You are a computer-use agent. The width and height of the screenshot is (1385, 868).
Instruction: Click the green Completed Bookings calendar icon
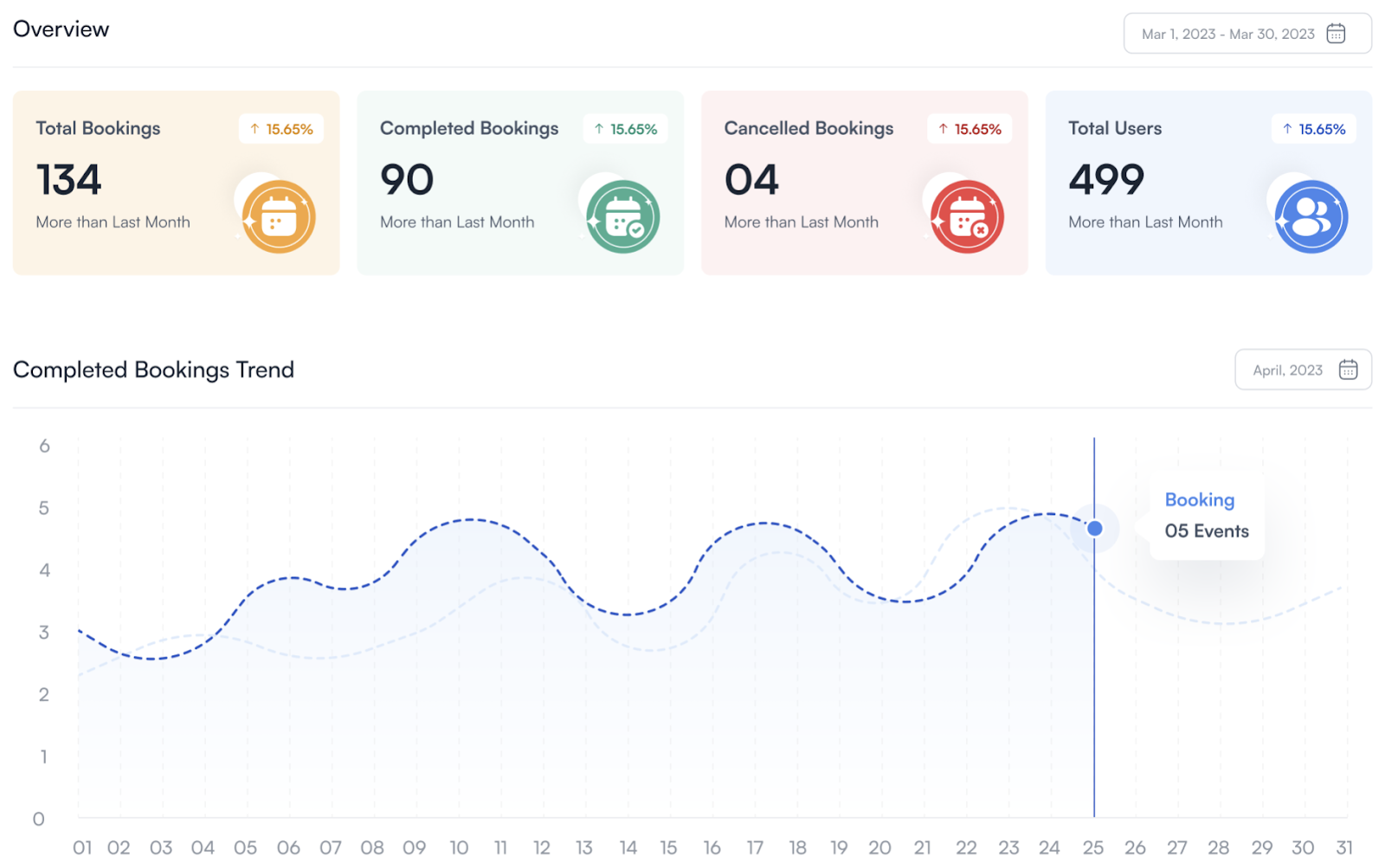pyautogui.click(x=622, y=216)
